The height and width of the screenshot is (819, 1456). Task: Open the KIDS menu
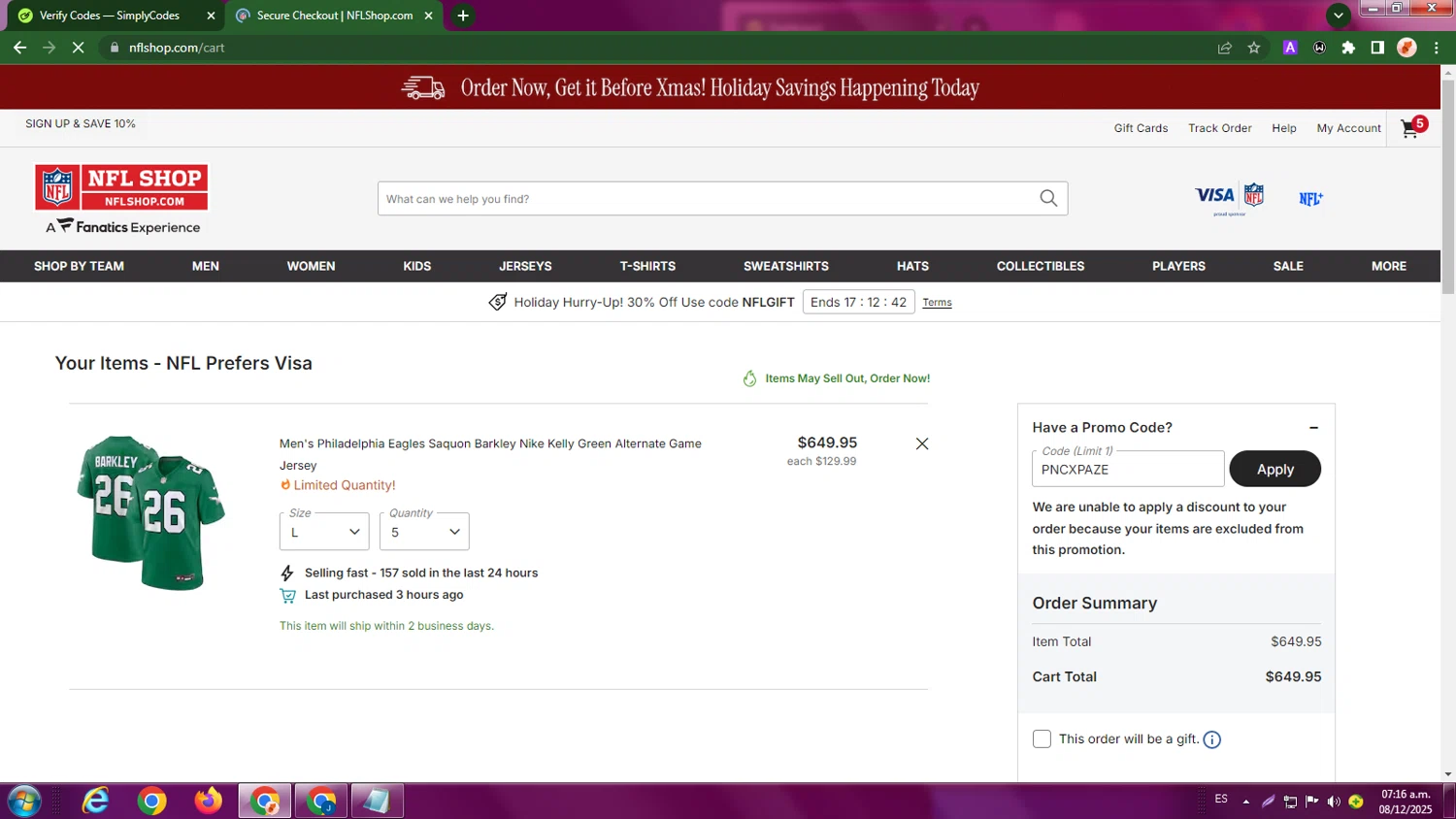click(417, 266)
